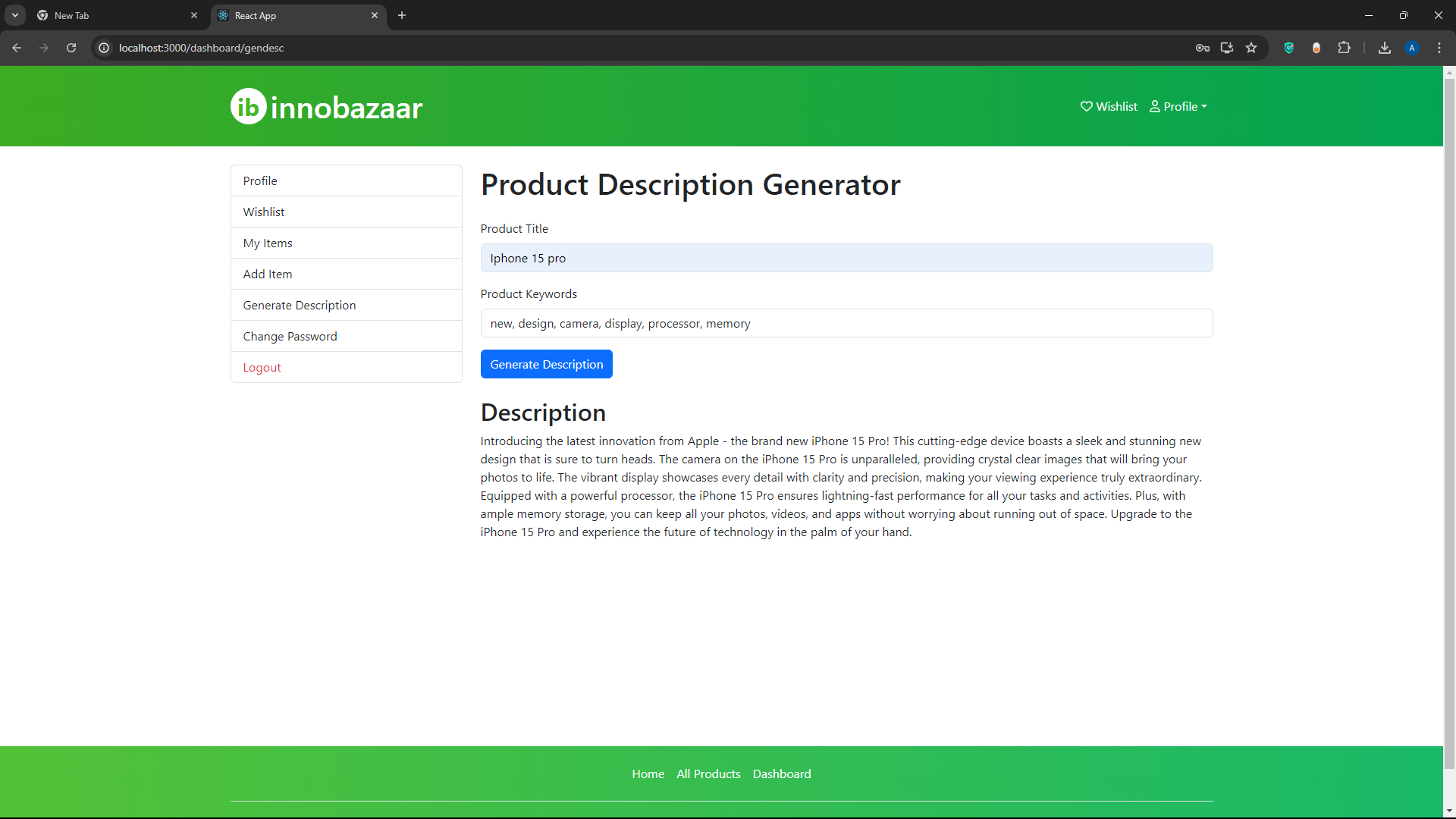
Task: Click the scrollbar down arrow
Action: [x=1449, y=811]
